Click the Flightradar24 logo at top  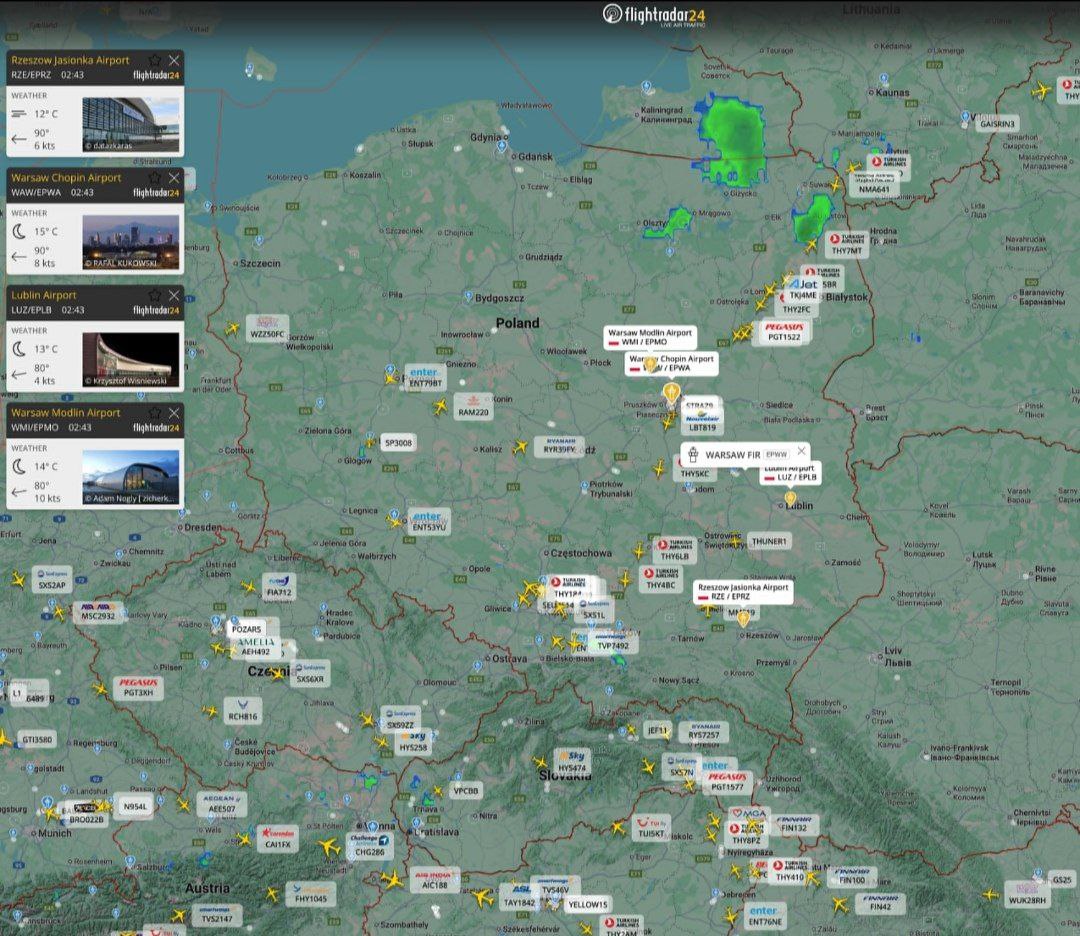[655, 14]
